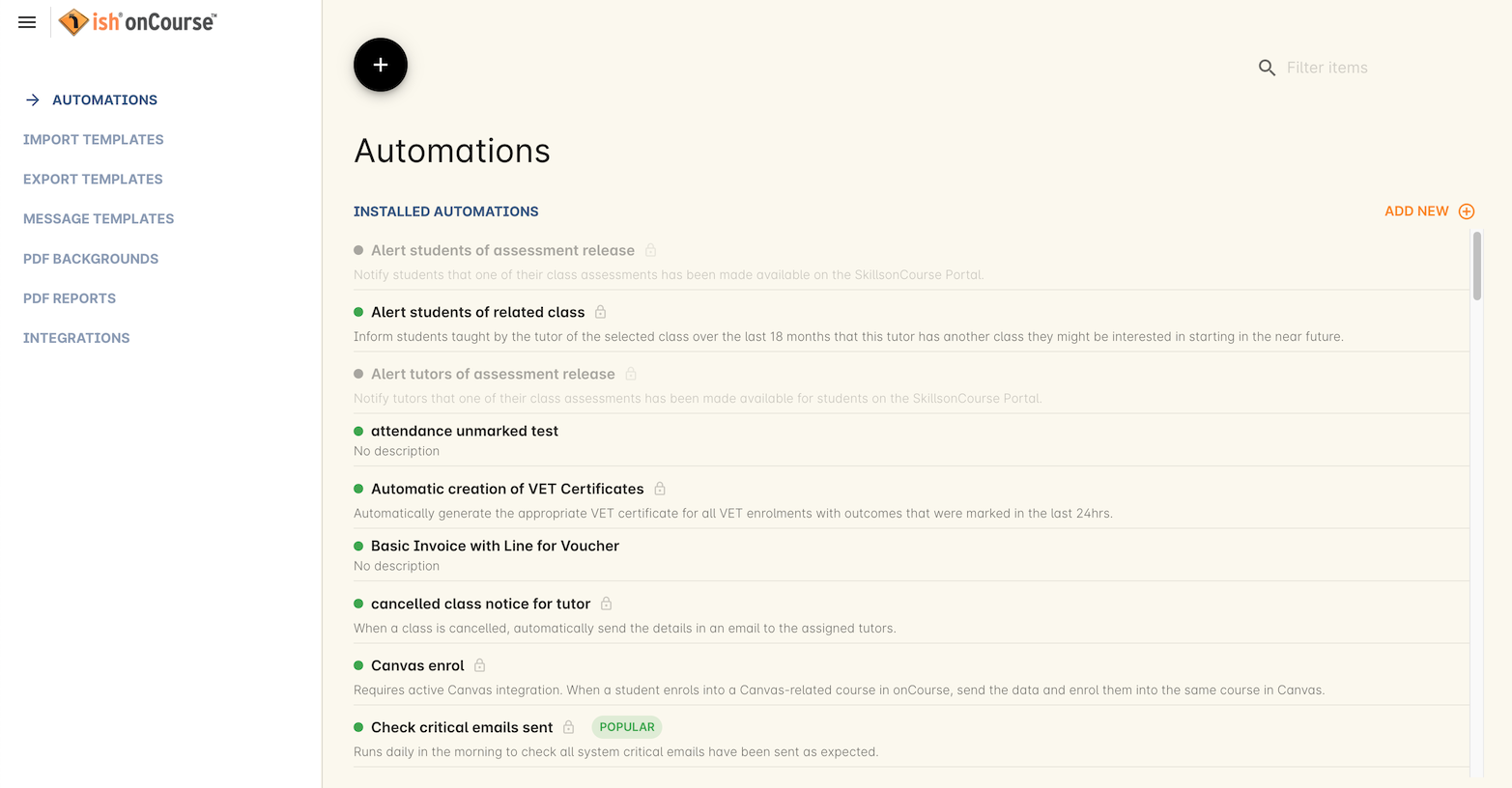The height and width of the screenshot is (788, 1512).
Task: Click grey status dot of Alert tutors of assessment release
Action: (358, 374)
